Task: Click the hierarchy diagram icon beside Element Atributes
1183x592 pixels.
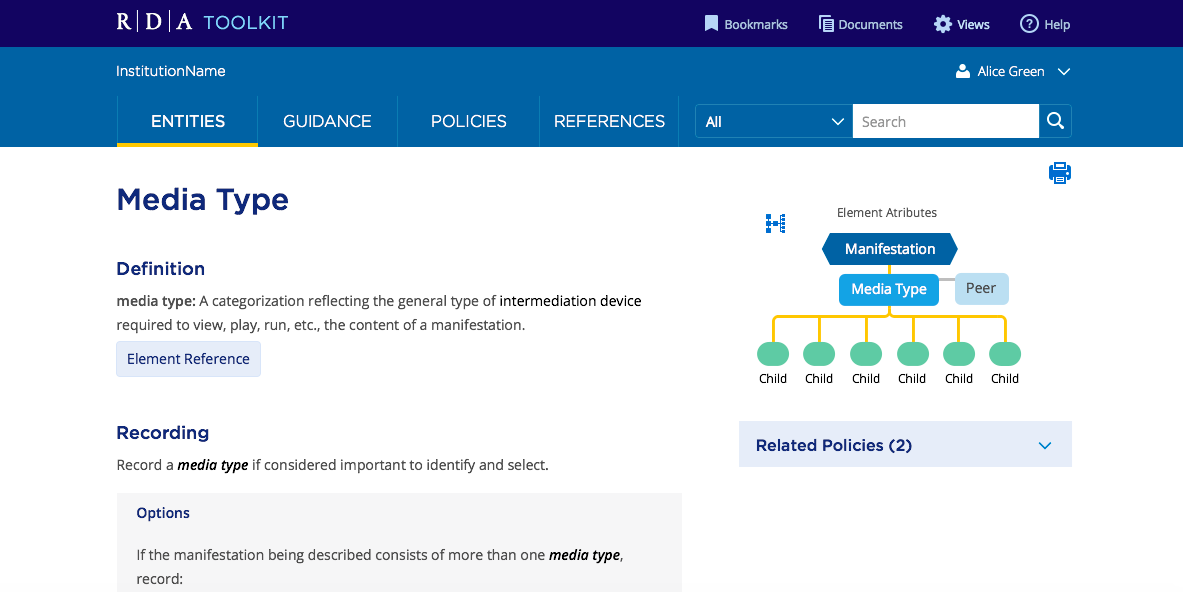Action: click(x=775, y=222)
